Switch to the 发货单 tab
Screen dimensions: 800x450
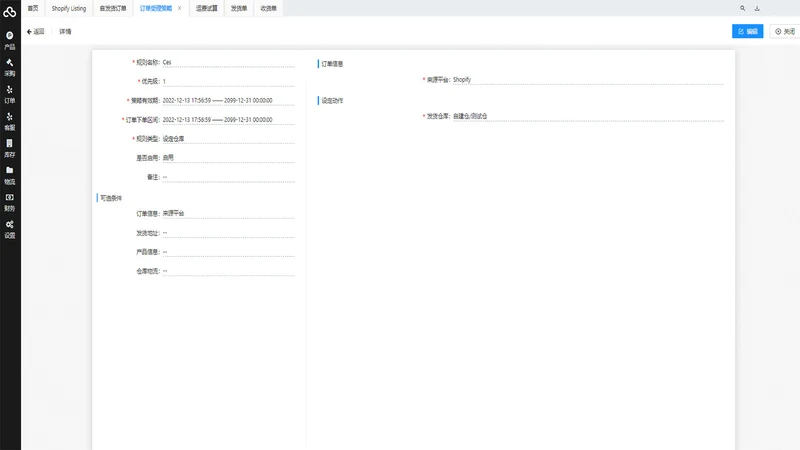coord(239,8)
